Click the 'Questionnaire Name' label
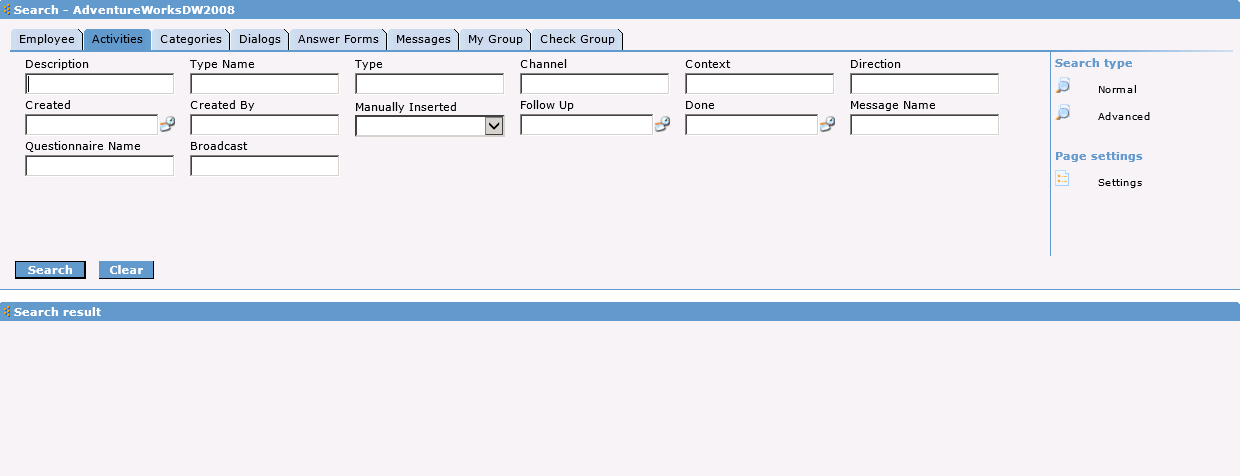The image size is (1240, 476). [x=83, y=146]
